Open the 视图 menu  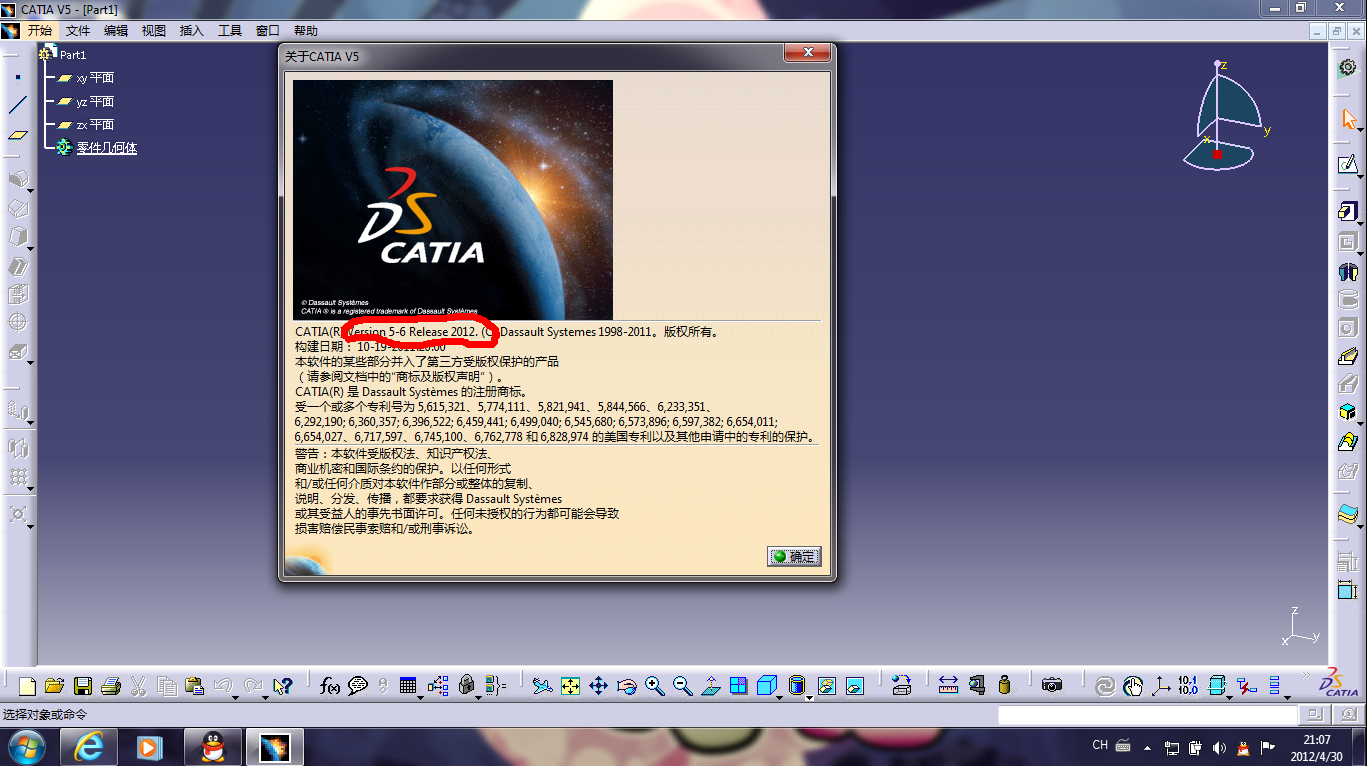154,31
